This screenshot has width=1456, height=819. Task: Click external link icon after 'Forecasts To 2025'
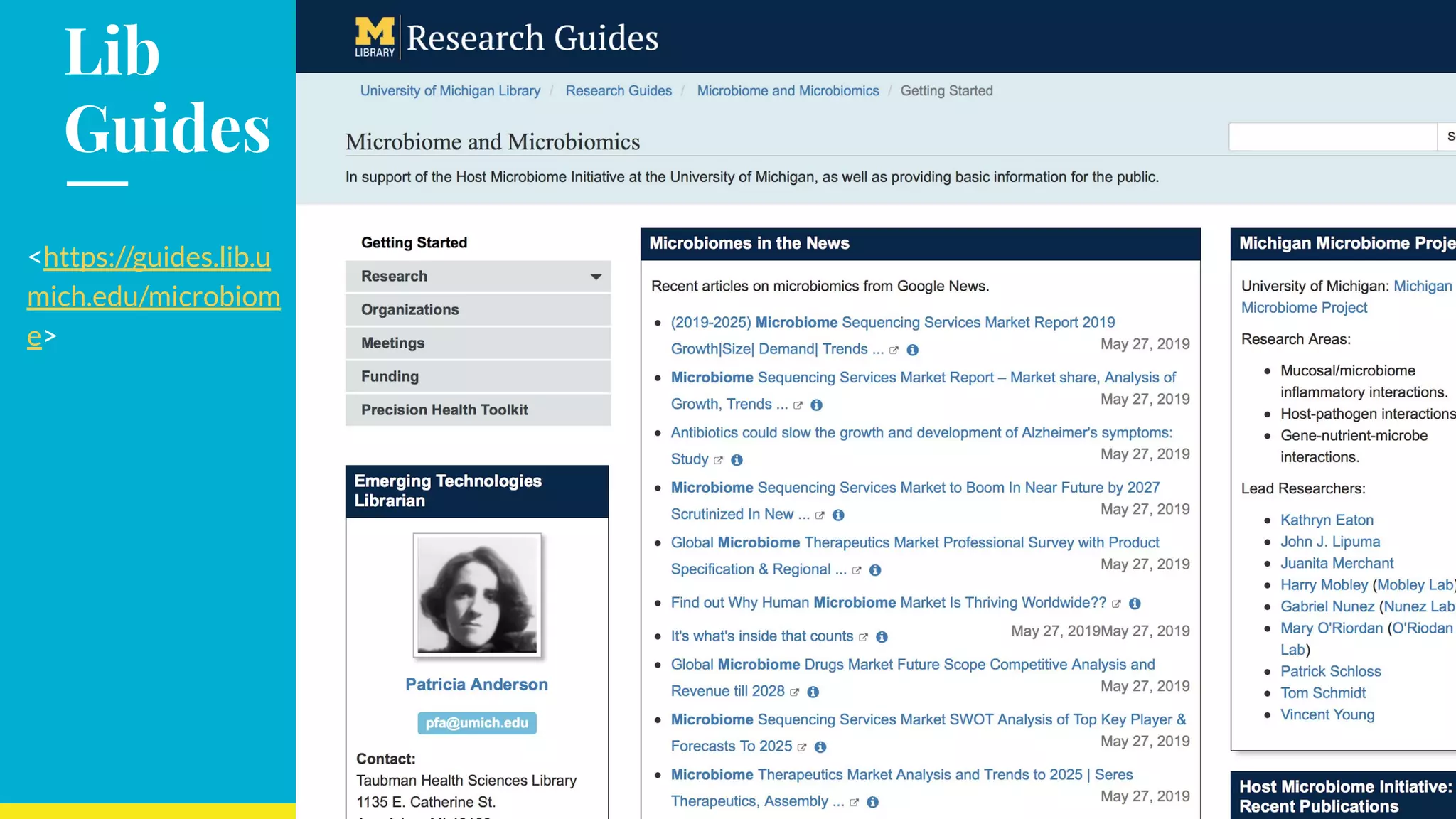click(802, 748)
